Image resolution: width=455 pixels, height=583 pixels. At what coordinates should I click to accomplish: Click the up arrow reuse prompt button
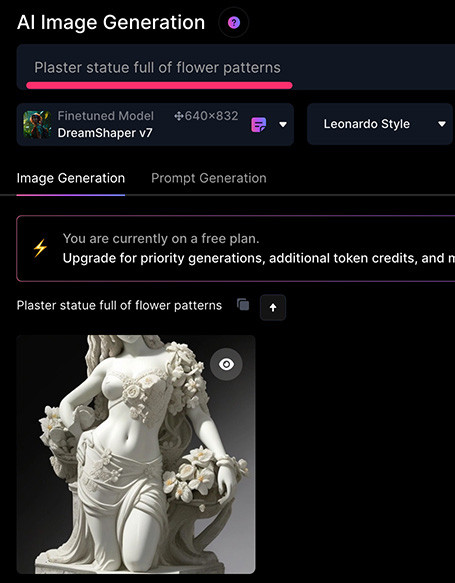click(x=273, y=307)
